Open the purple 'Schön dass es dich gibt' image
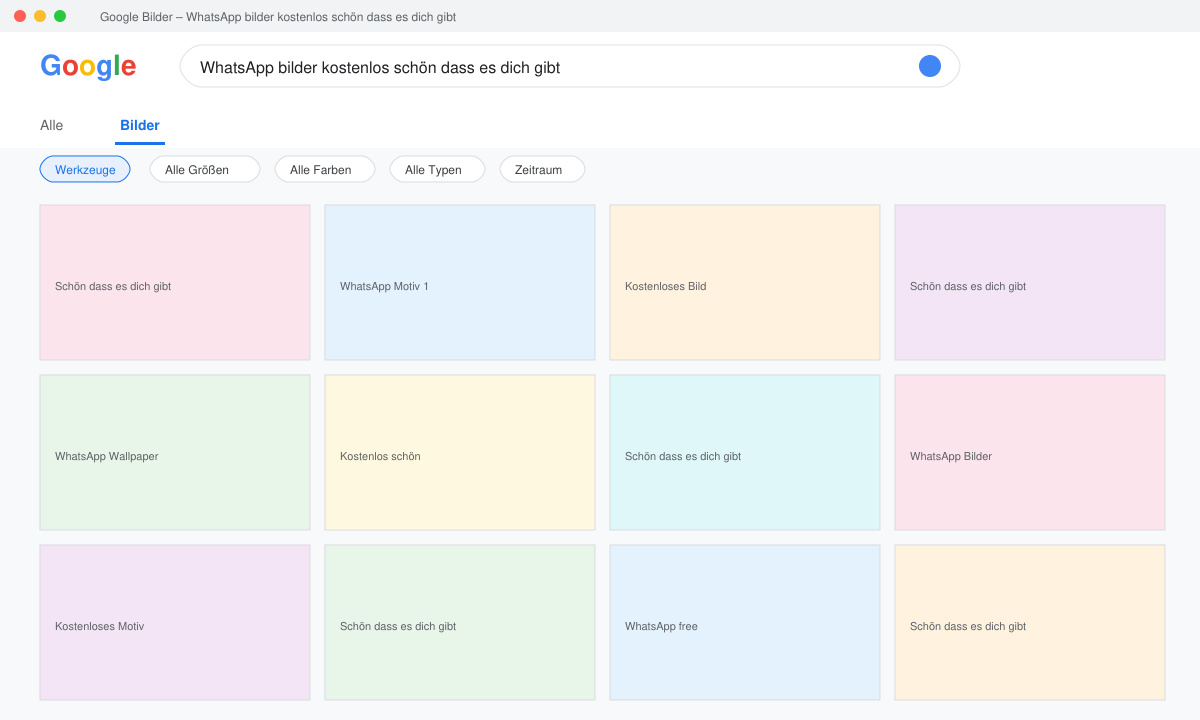The width and height of the screenshot is (1200, 720). coord(1030,282)
